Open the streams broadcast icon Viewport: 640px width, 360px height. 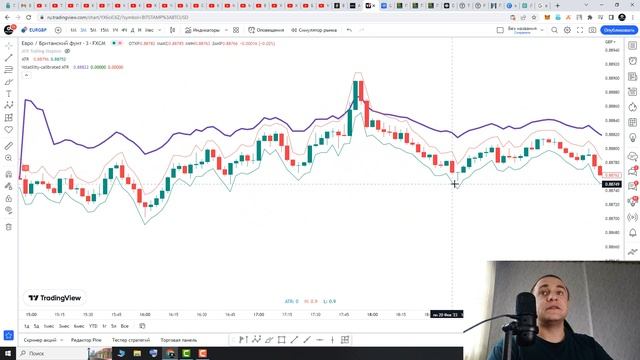632,217
